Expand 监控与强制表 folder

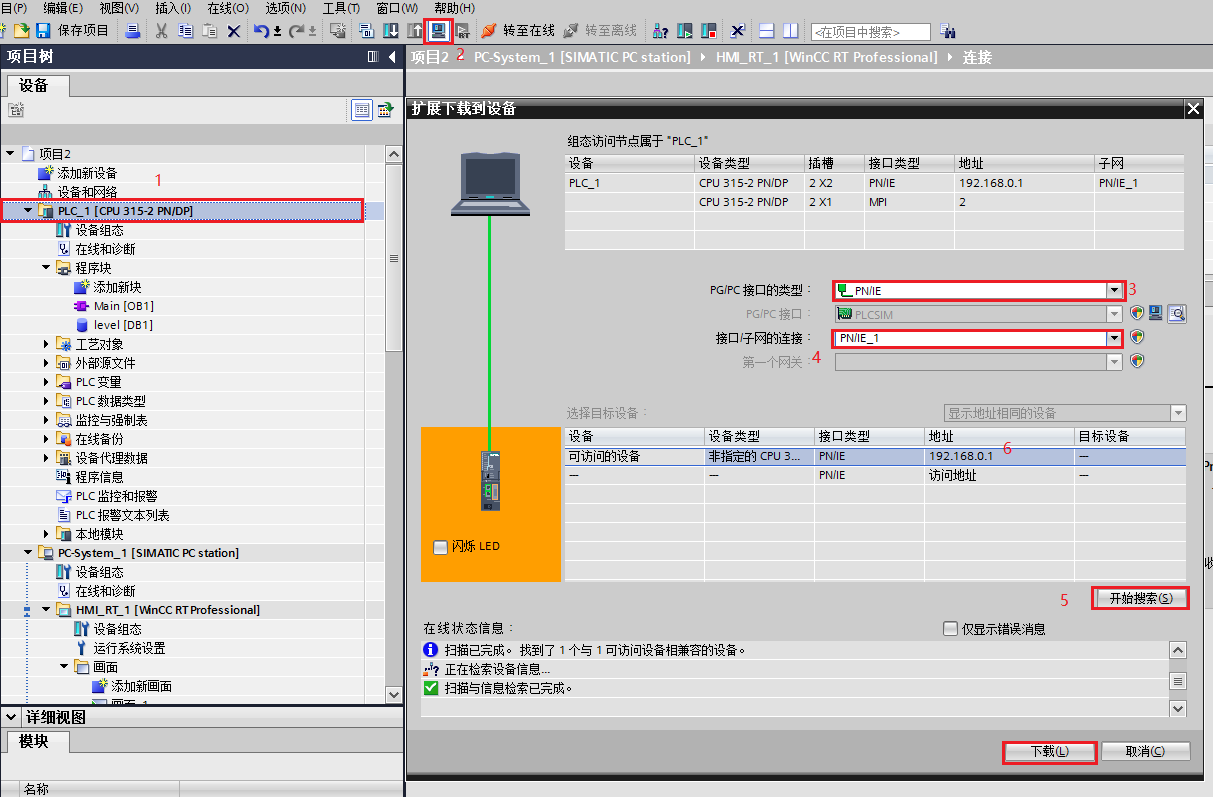point(46,420)
